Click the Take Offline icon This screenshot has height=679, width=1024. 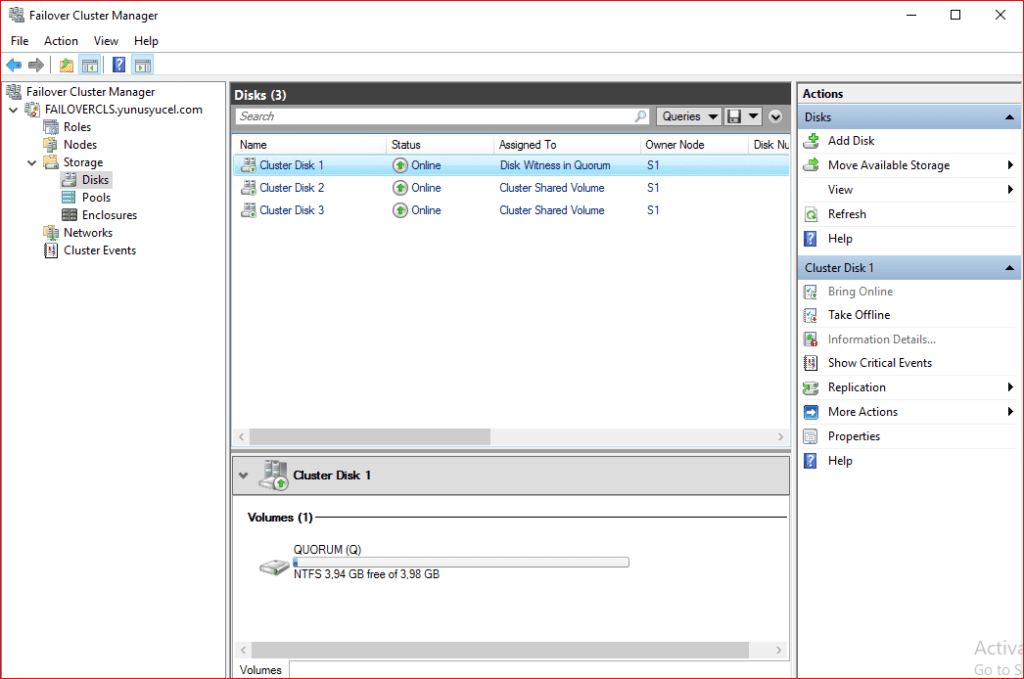click(810, 315)
